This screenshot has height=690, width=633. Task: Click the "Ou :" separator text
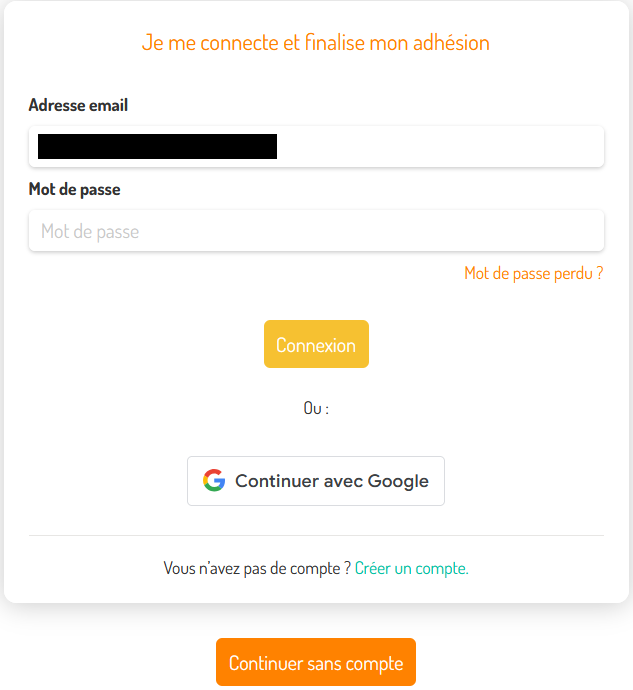click(316, 408)
